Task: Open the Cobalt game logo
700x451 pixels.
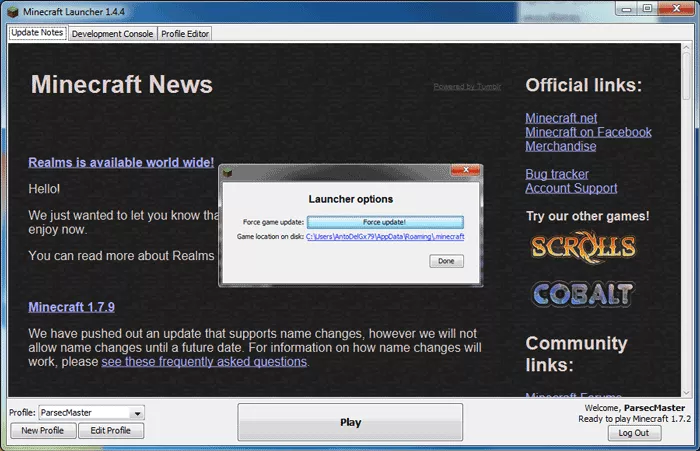Action: point(583,294)
